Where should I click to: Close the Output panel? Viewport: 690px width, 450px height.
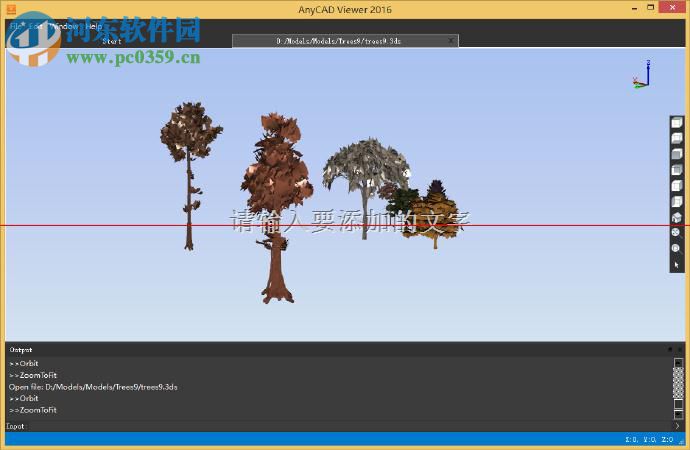[679, 349]
